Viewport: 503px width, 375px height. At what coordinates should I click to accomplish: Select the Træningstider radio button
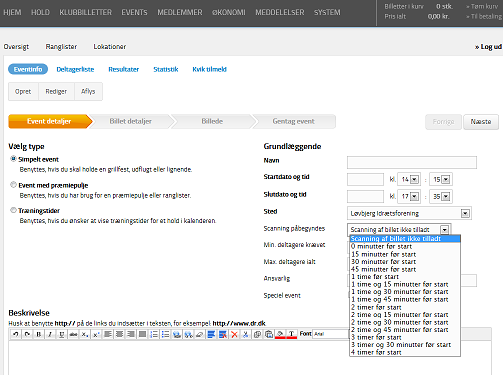[13, 210]
